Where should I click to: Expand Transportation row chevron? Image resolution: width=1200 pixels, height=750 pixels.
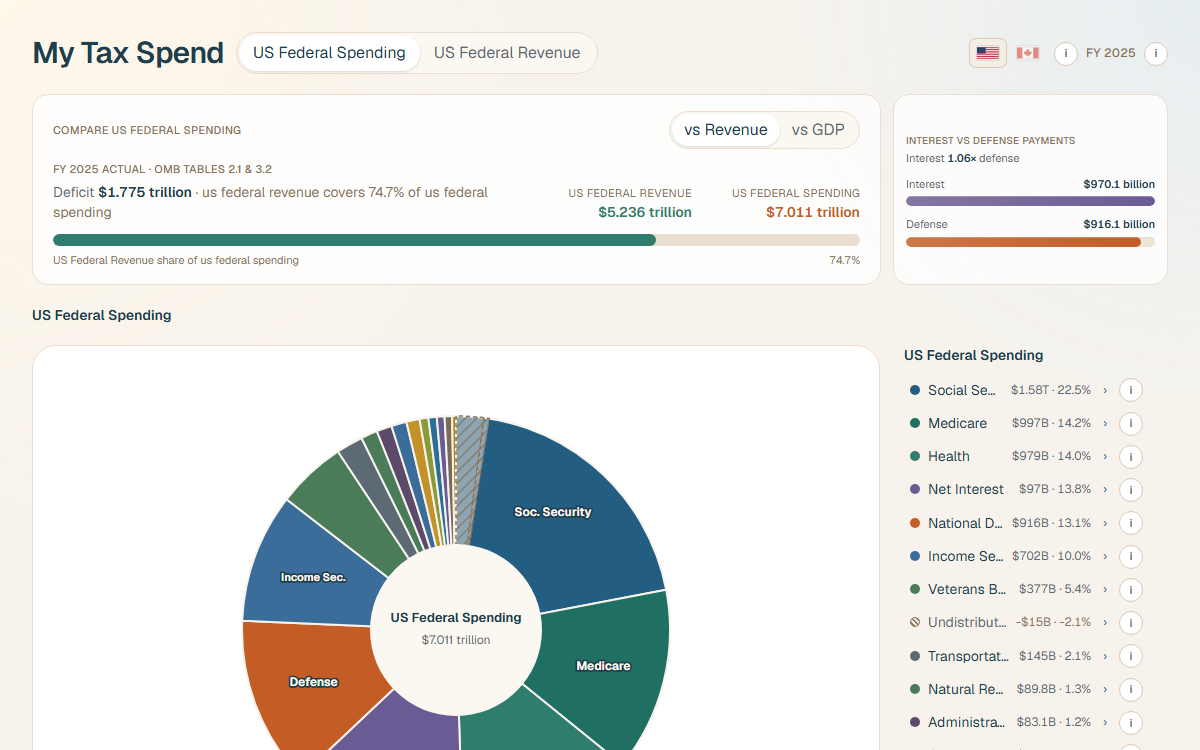click(1105, 656)
